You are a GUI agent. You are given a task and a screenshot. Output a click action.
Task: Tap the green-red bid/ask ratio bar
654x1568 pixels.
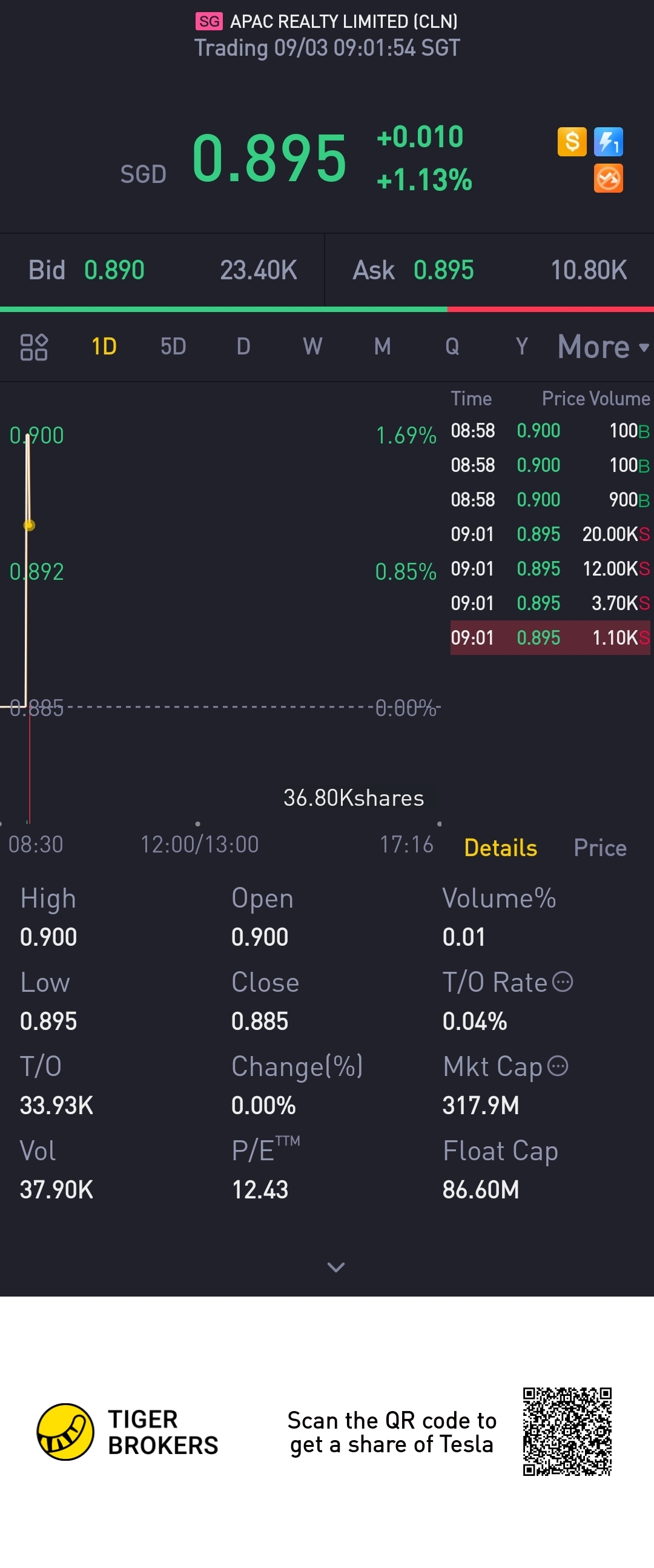326,309
